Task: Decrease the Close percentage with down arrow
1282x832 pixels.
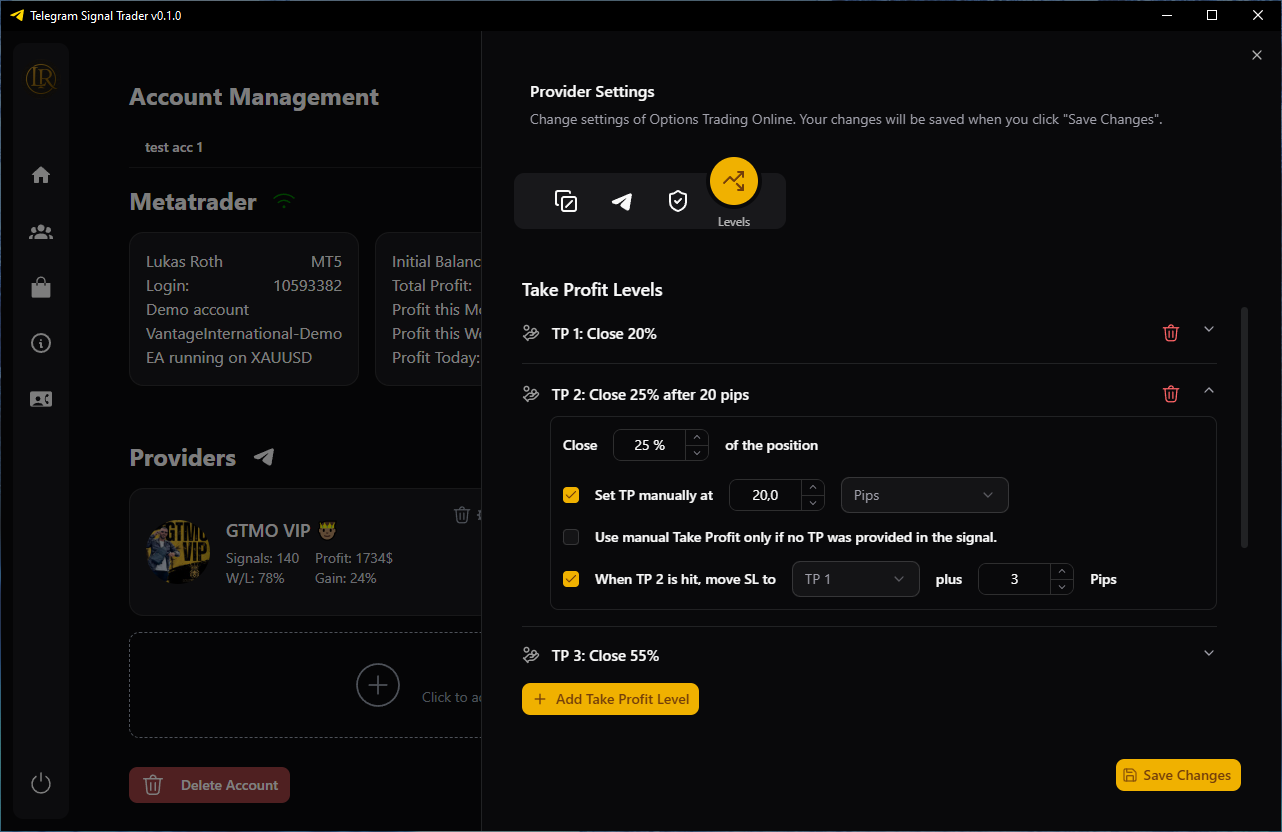Action: (x=697, y=453)
